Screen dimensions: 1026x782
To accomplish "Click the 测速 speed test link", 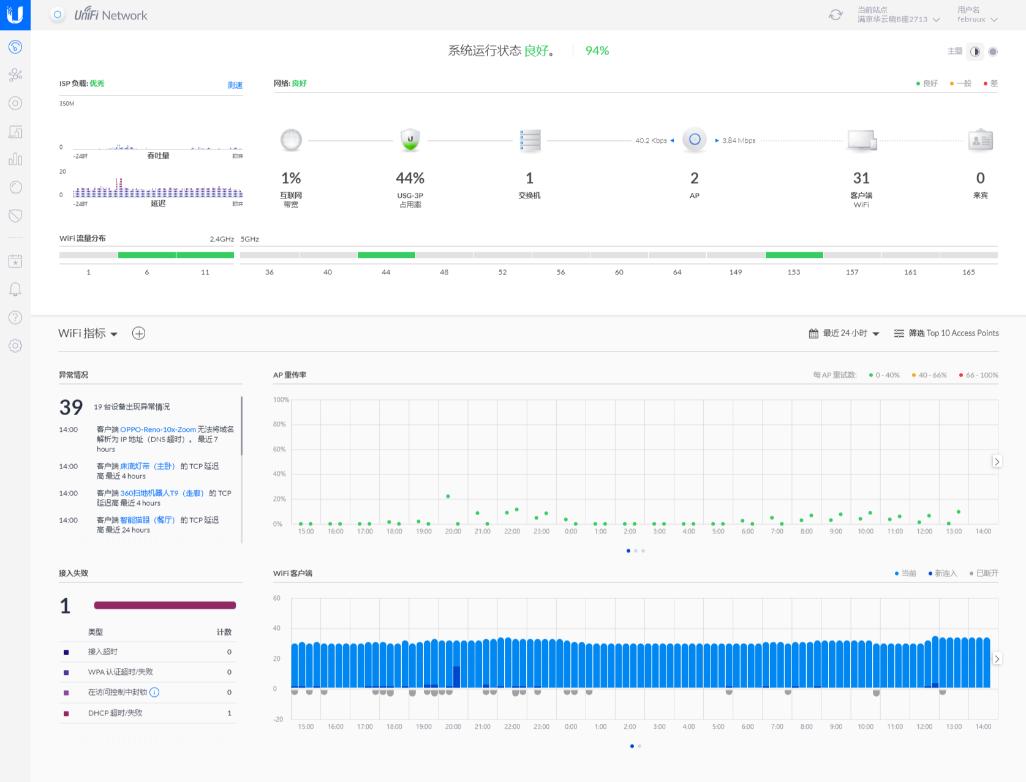I will point(235,85).
